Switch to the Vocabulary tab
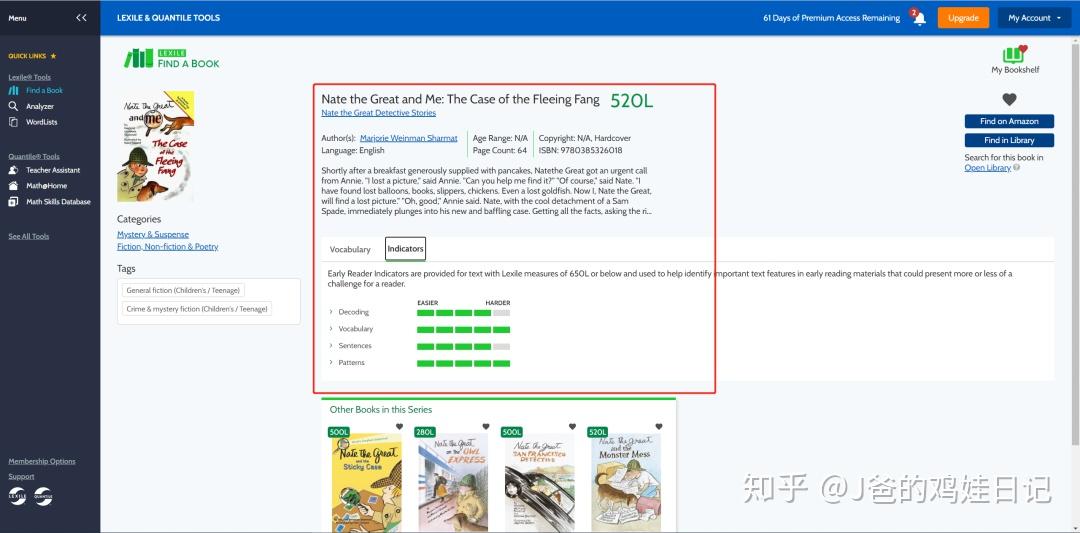Screen dimensions: 1080x533 (x=350, y=249)
